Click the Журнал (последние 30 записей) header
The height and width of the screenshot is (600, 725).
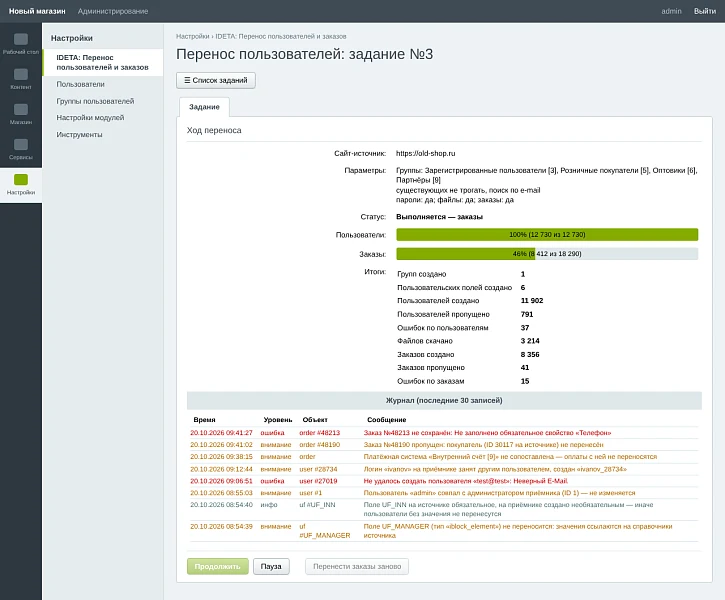click(x=444, y=400)
